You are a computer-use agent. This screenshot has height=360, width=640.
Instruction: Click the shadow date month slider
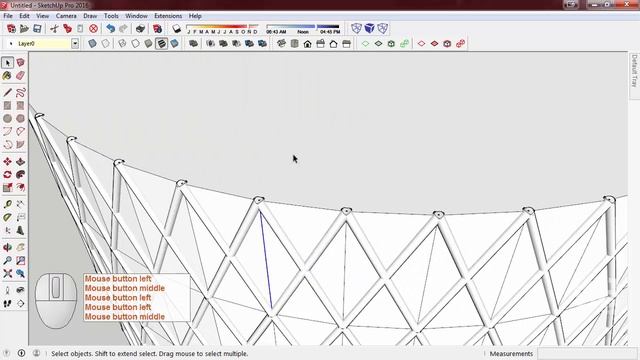tap(222, 29)
